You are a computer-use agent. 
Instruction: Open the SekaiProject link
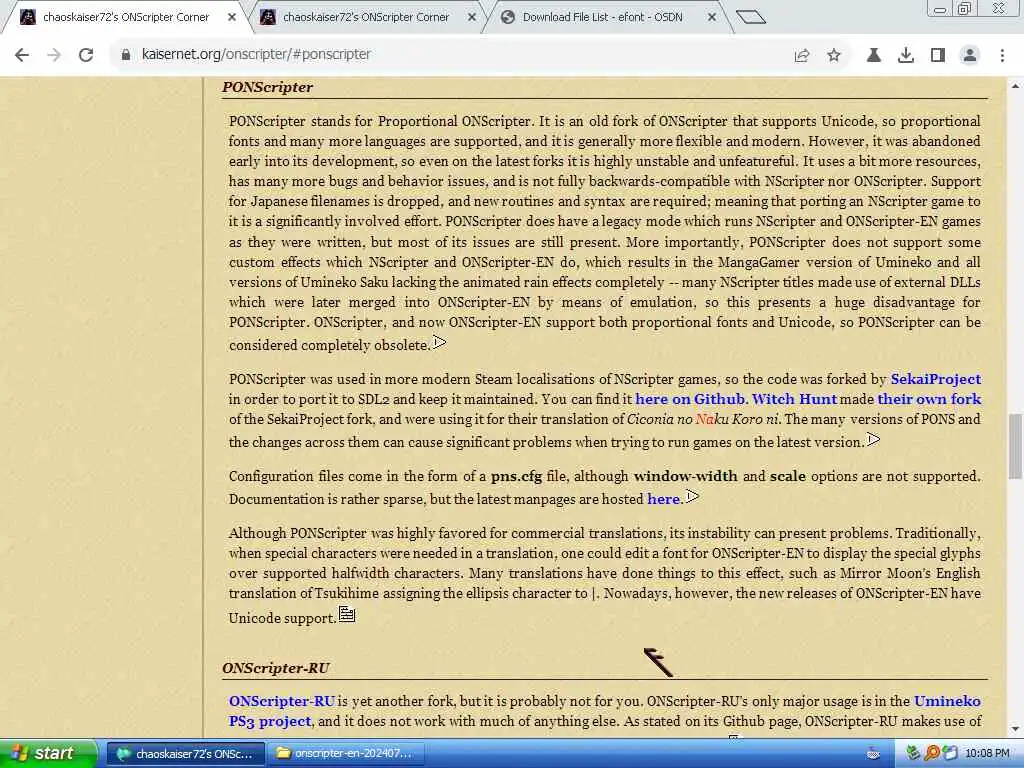[x=935, y=379]
